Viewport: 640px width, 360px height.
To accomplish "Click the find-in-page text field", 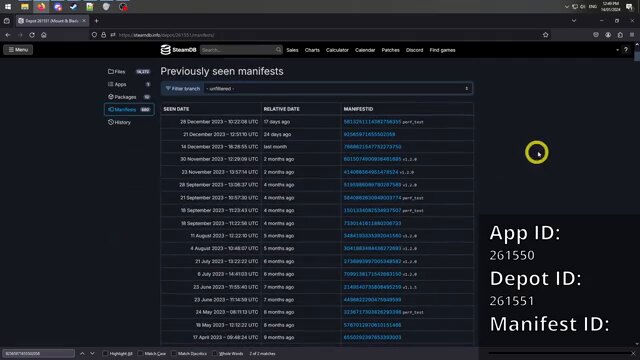I will 39,353.
